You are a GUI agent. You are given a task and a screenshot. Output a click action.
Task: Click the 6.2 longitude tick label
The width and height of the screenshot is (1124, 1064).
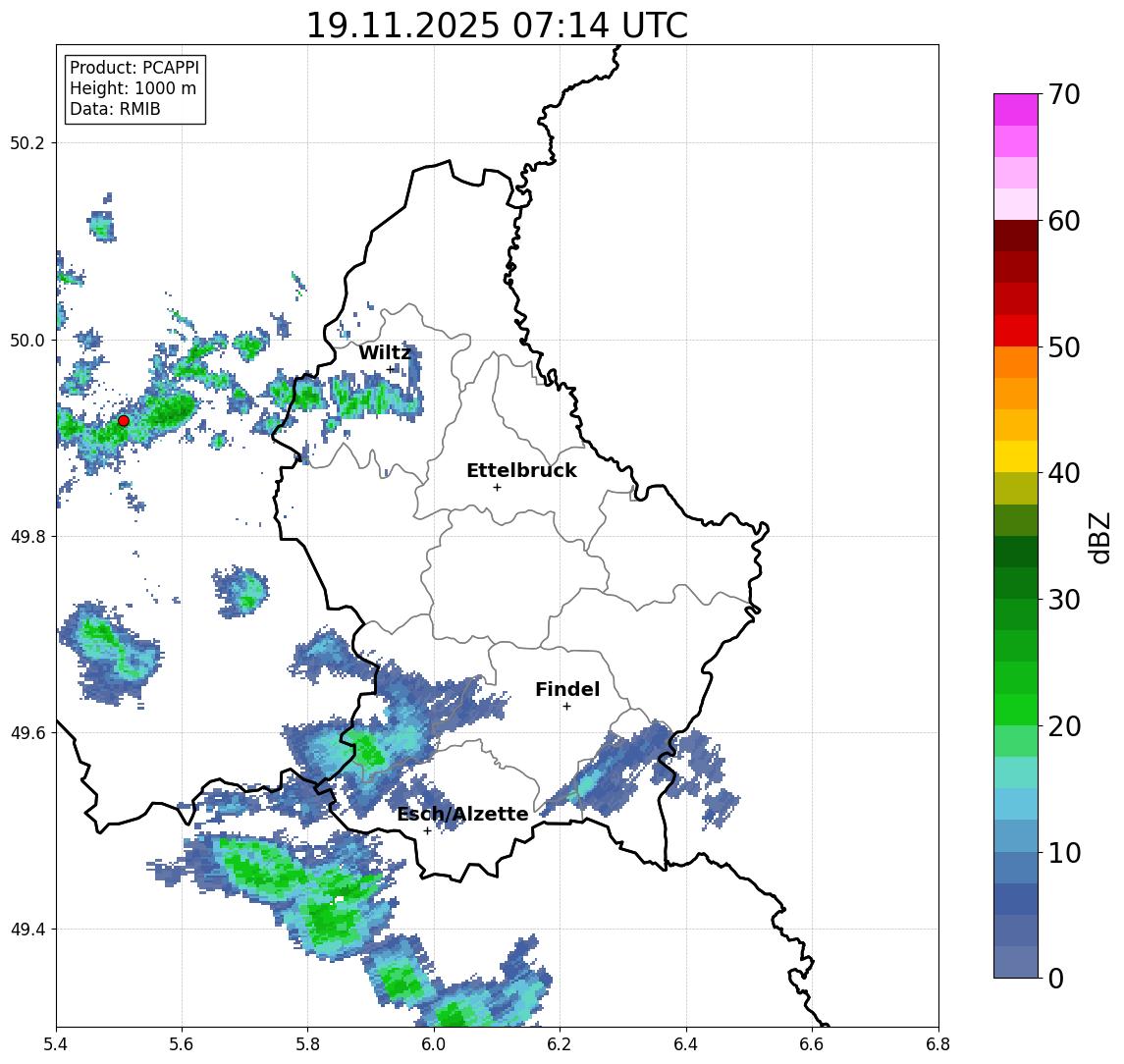(561, 1044)
